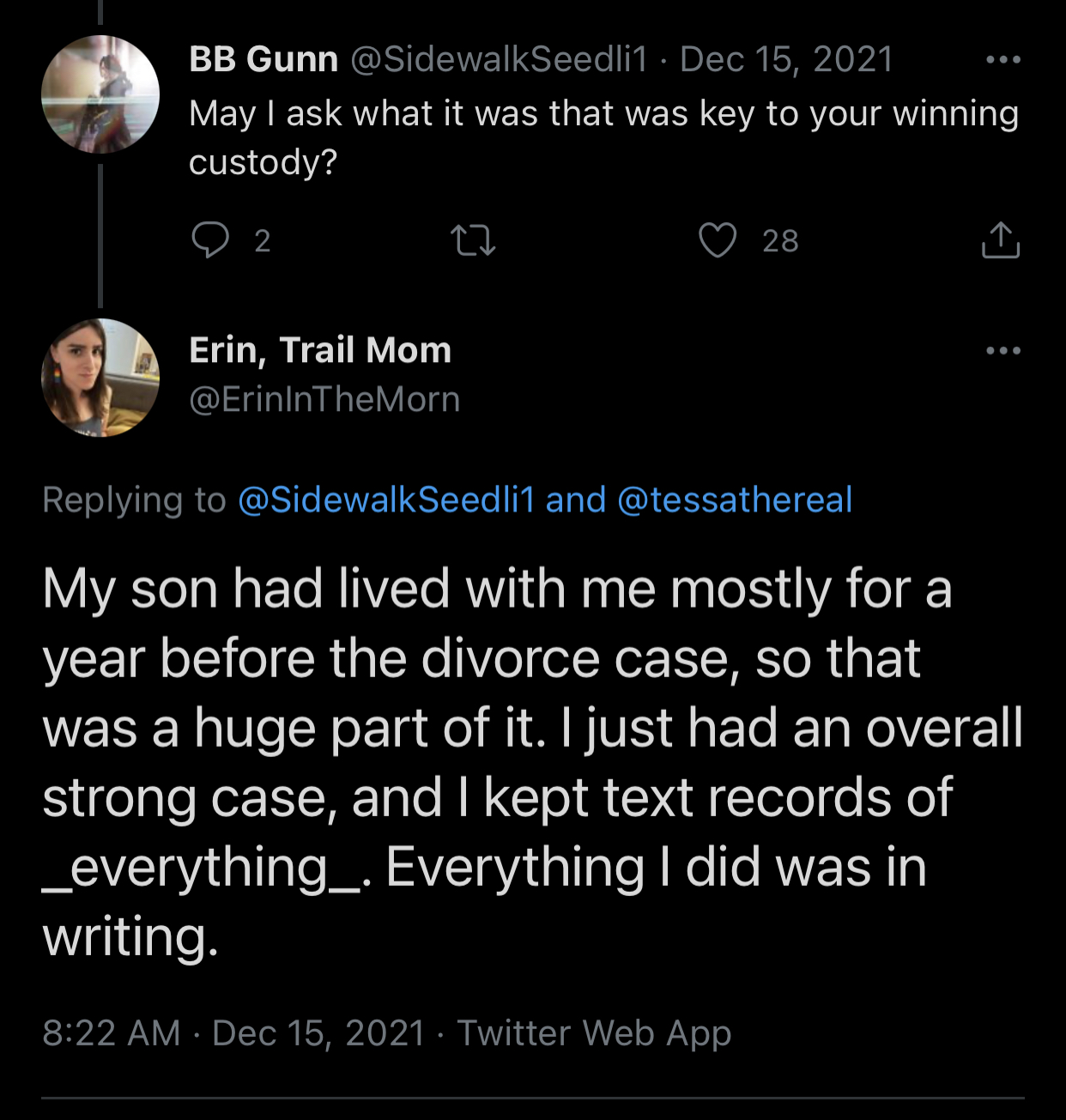Image resolution: width=1066 pixels, height=1120 pixels.
Task: View Erin, Trail Mom's profile picture
Action: click(100, 378)
